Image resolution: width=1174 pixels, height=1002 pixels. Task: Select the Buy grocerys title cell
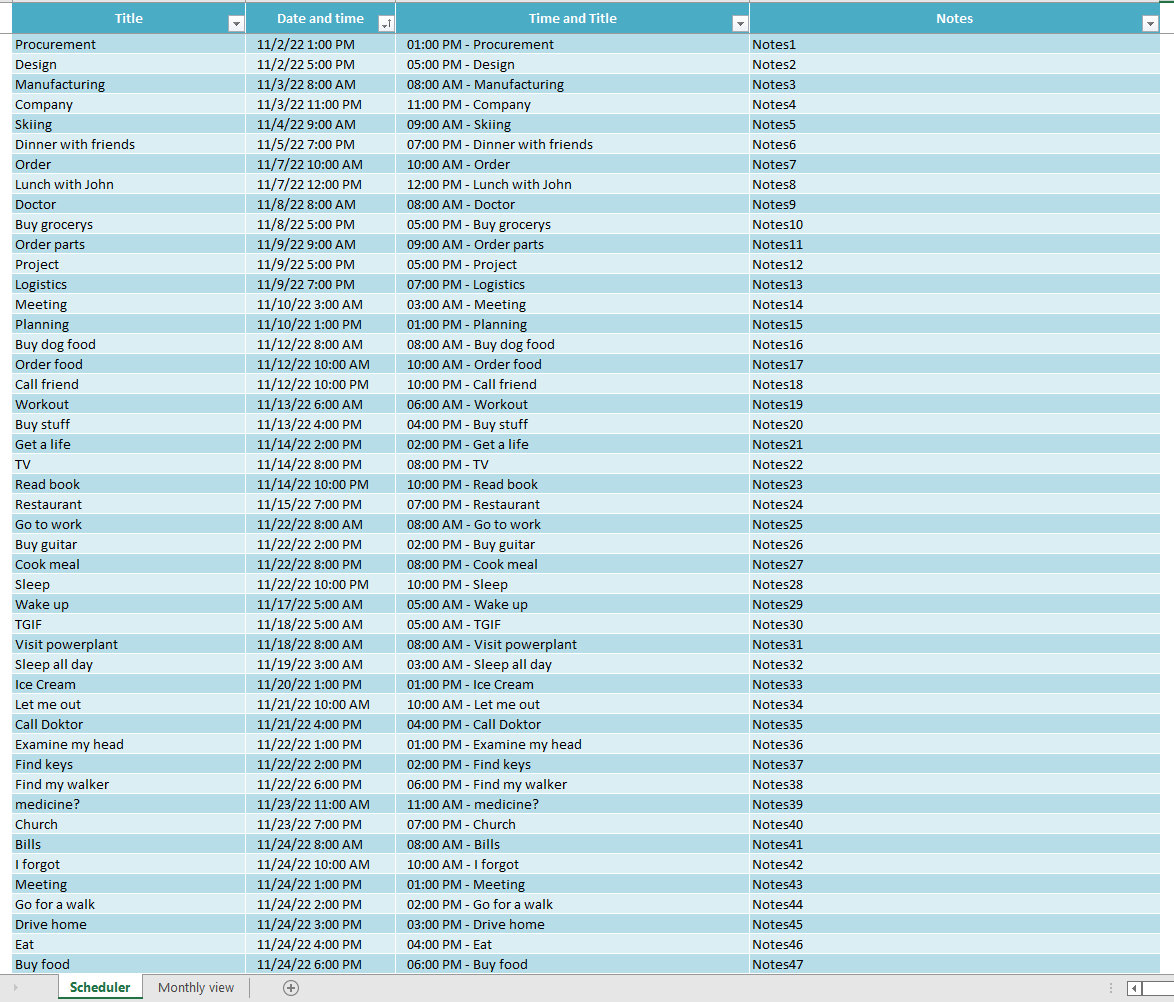click(129, 225)
